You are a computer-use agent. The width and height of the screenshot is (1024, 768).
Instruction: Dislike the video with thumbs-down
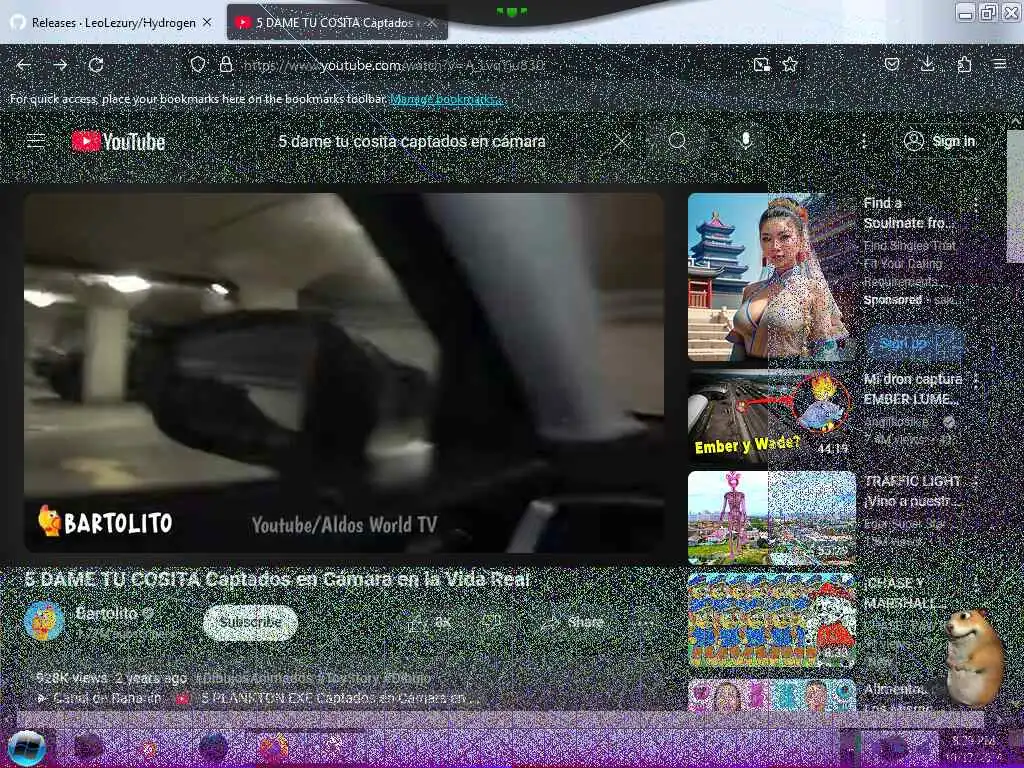coord(491,622)
